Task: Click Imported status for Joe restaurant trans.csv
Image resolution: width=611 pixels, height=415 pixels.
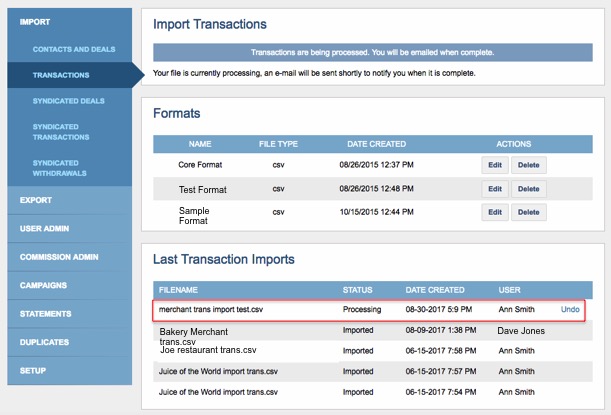Action: [358, 351]
